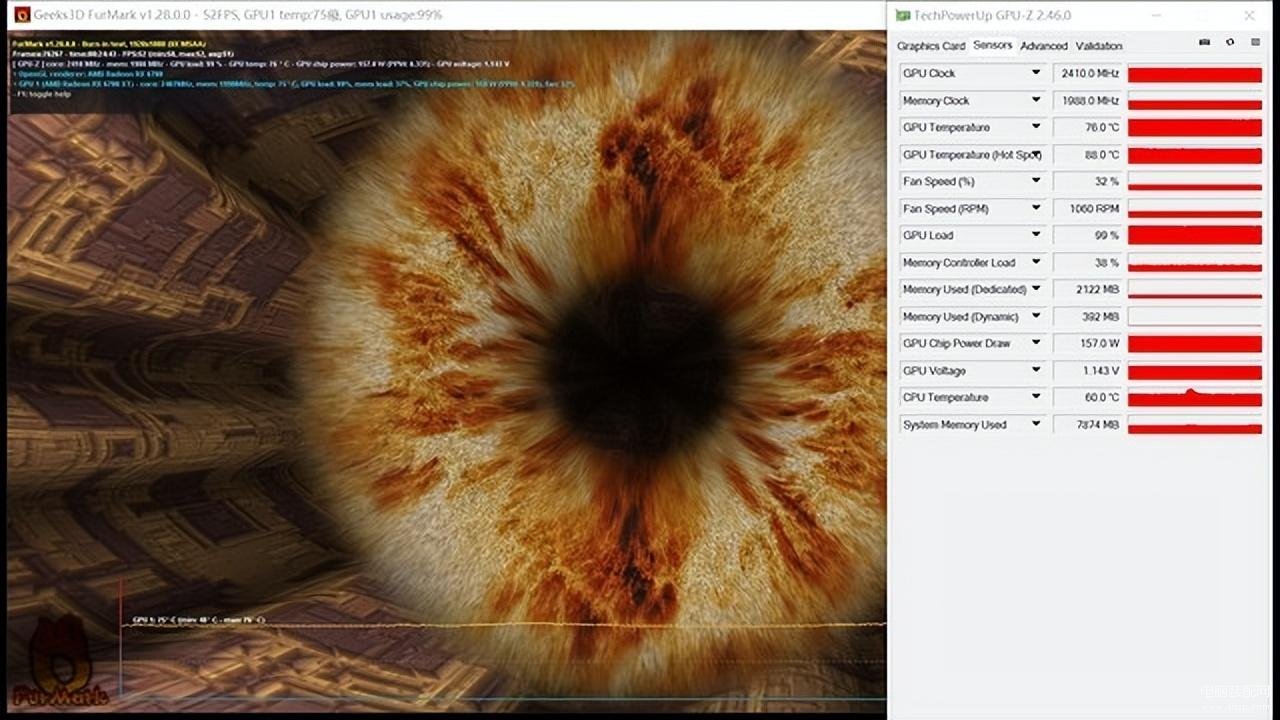Click the GPU Temperature history graph
This screenshot has height=720, width=1280.
coord(1195,127)
